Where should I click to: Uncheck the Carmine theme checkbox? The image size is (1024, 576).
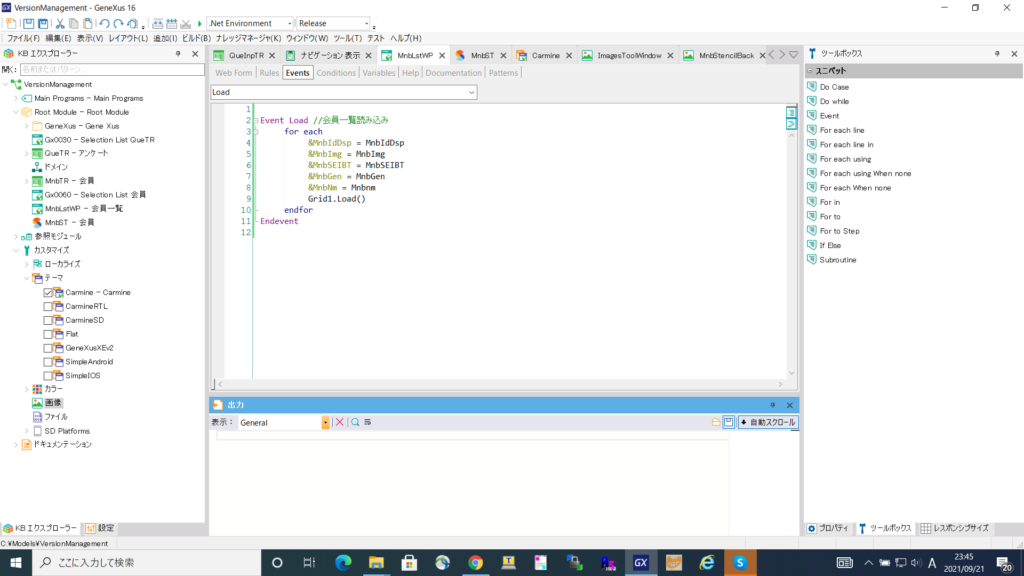(48, 293)
